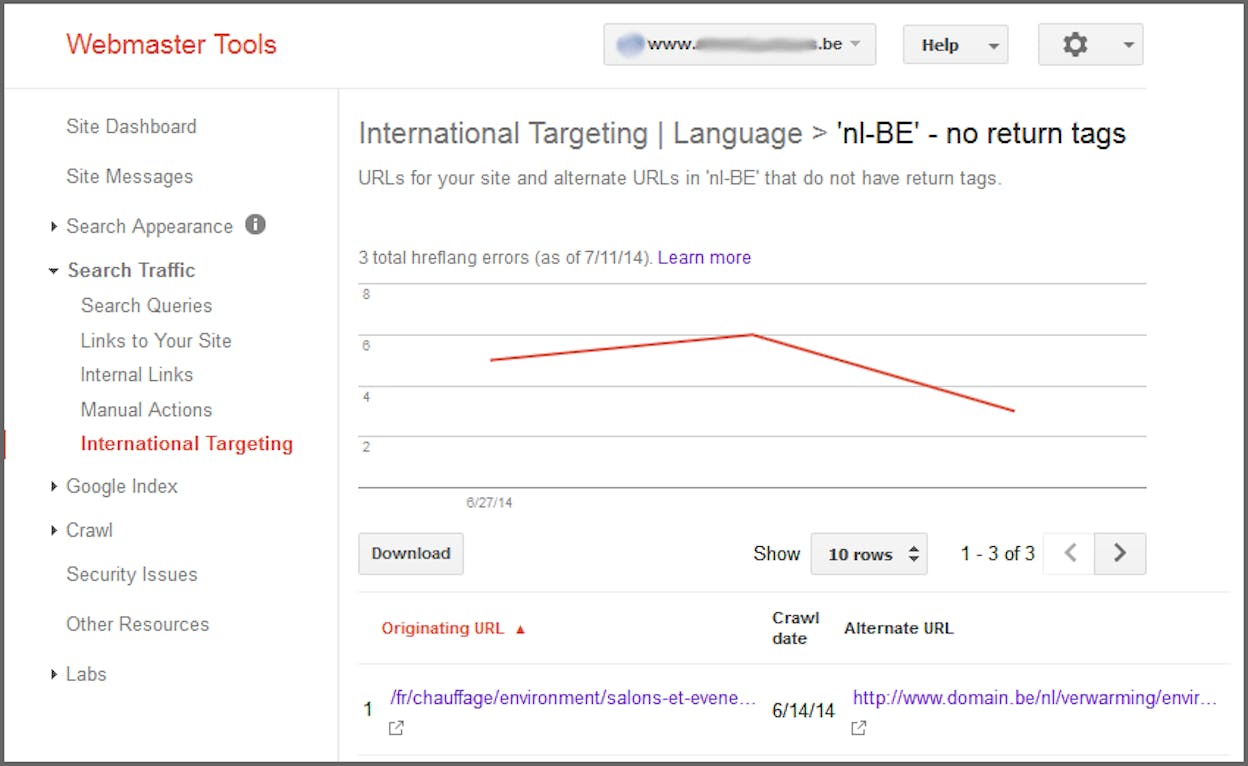Open the domain.be/nl/verwarming alternate URL
The image size is (1248, 766).
1035,698
